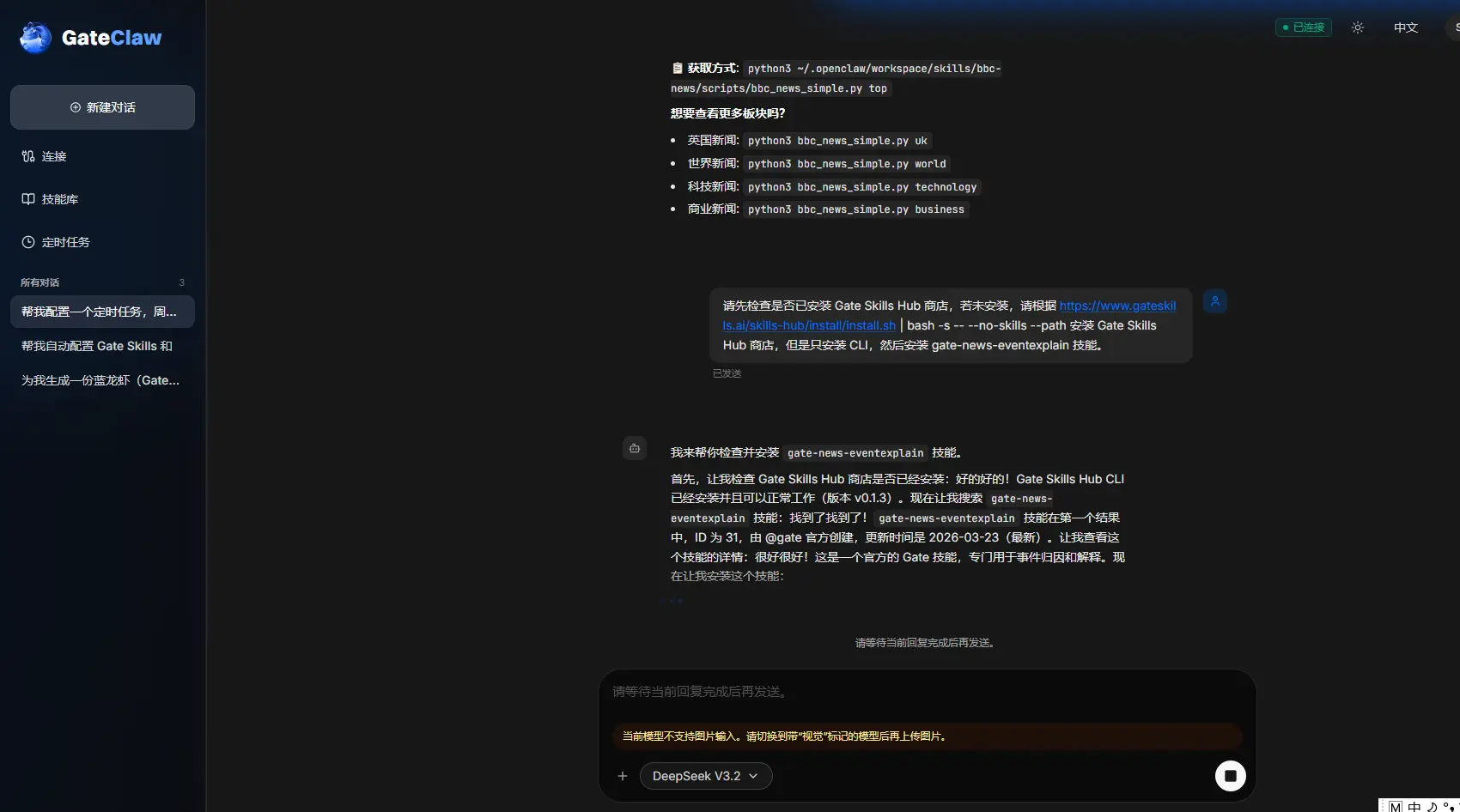Image resolution: width=1460 pixels, height=812 pixels.
Task: Click the 世界新闻 bullet label
Action: point(713,163)
